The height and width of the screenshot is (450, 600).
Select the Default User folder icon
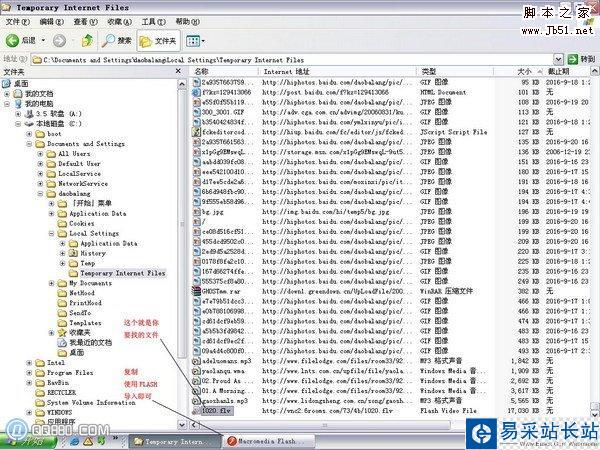click(51, 164)
